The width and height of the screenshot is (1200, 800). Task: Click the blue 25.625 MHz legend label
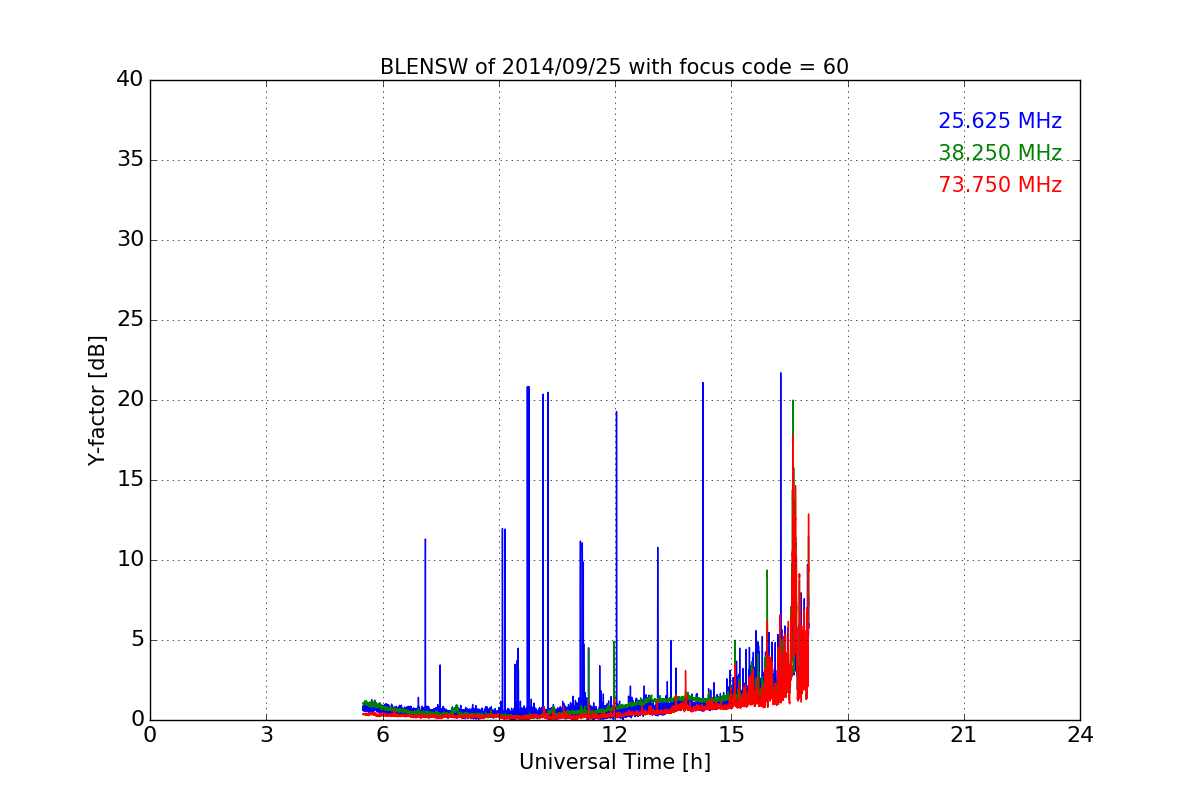[1000, 121]
